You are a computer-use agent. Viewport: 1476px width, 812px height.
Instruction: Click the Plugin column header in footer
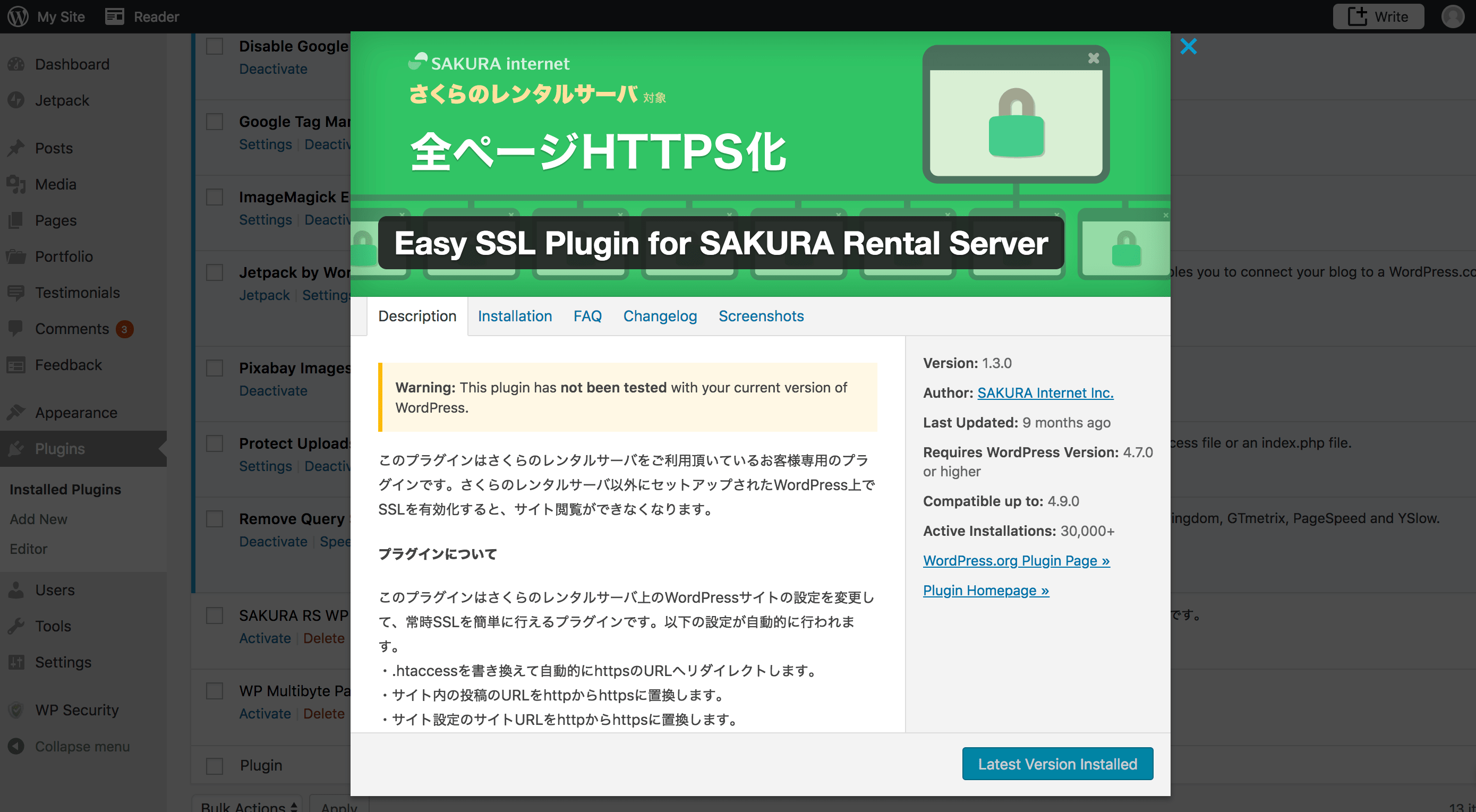tap(261, 766)
